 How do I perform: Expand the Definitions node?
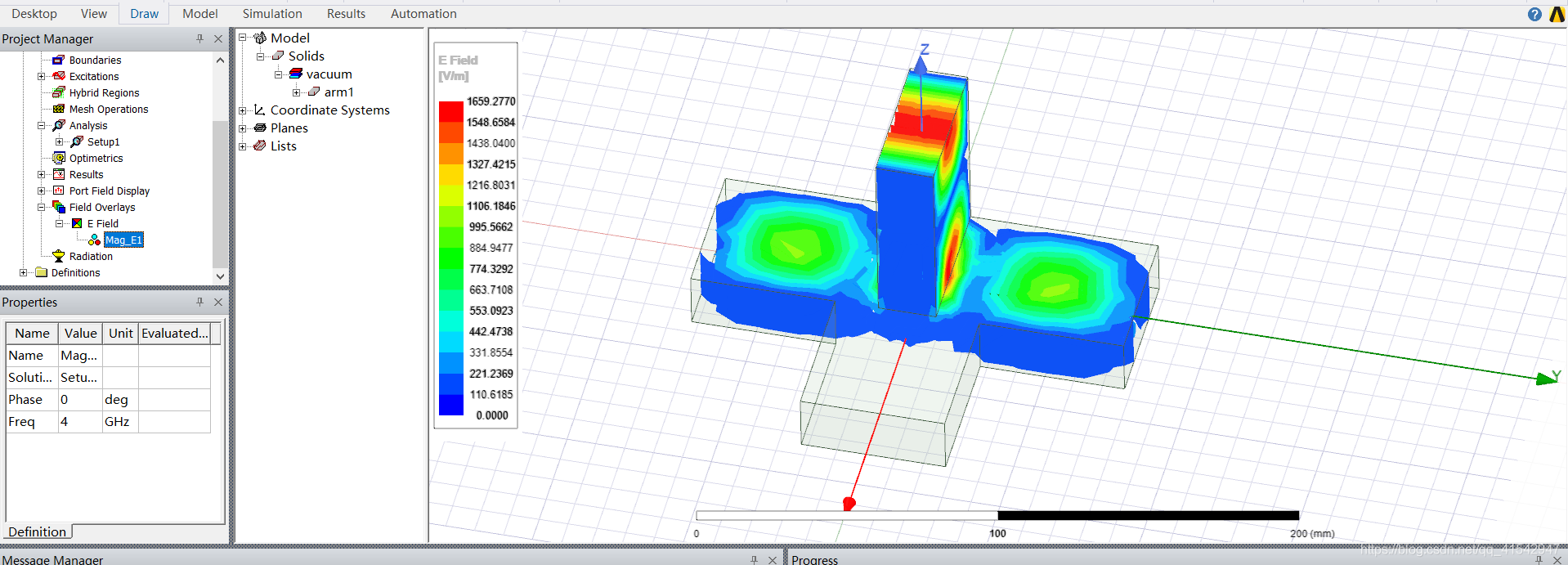(x=23, y=272)
